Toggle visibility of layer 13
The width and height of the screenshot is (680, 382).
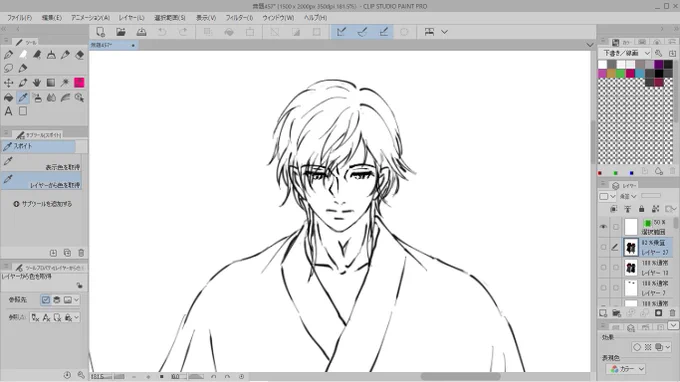coord(603,268)
